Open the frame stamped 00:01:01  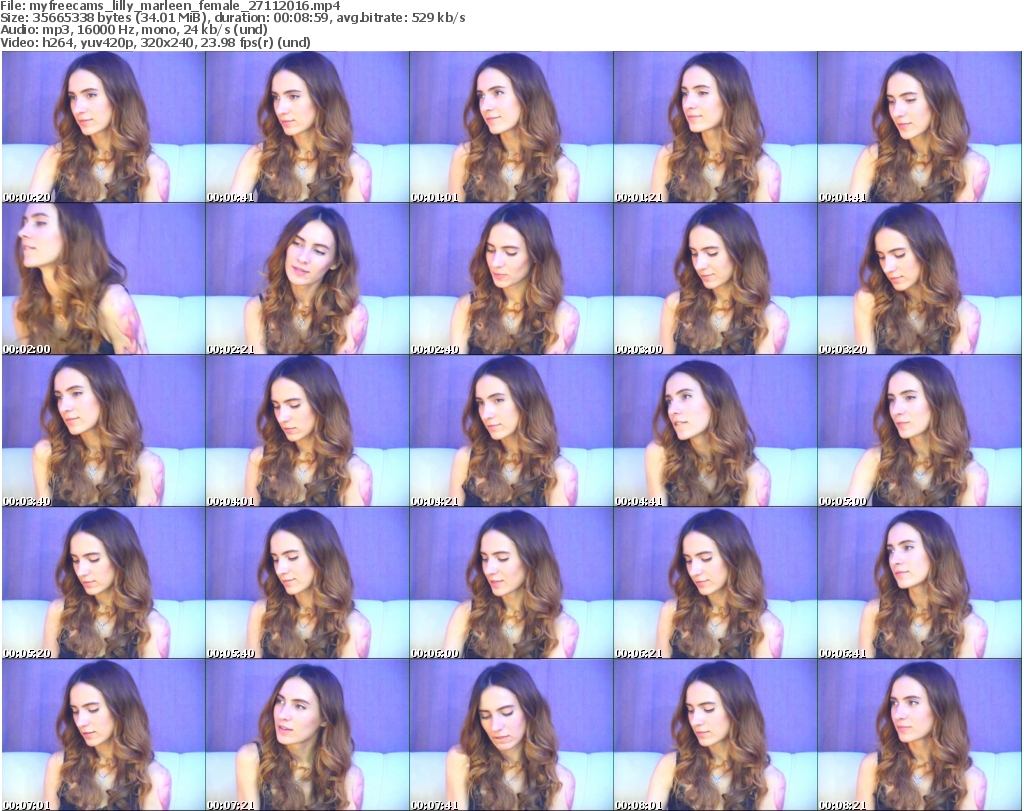pyautogui.click(x=511, y=127)
